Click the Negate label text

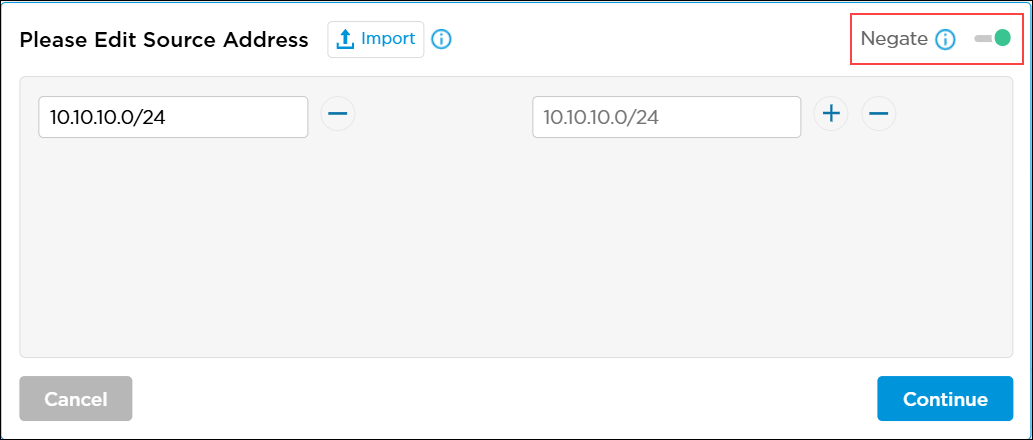[x=894, y=40]
